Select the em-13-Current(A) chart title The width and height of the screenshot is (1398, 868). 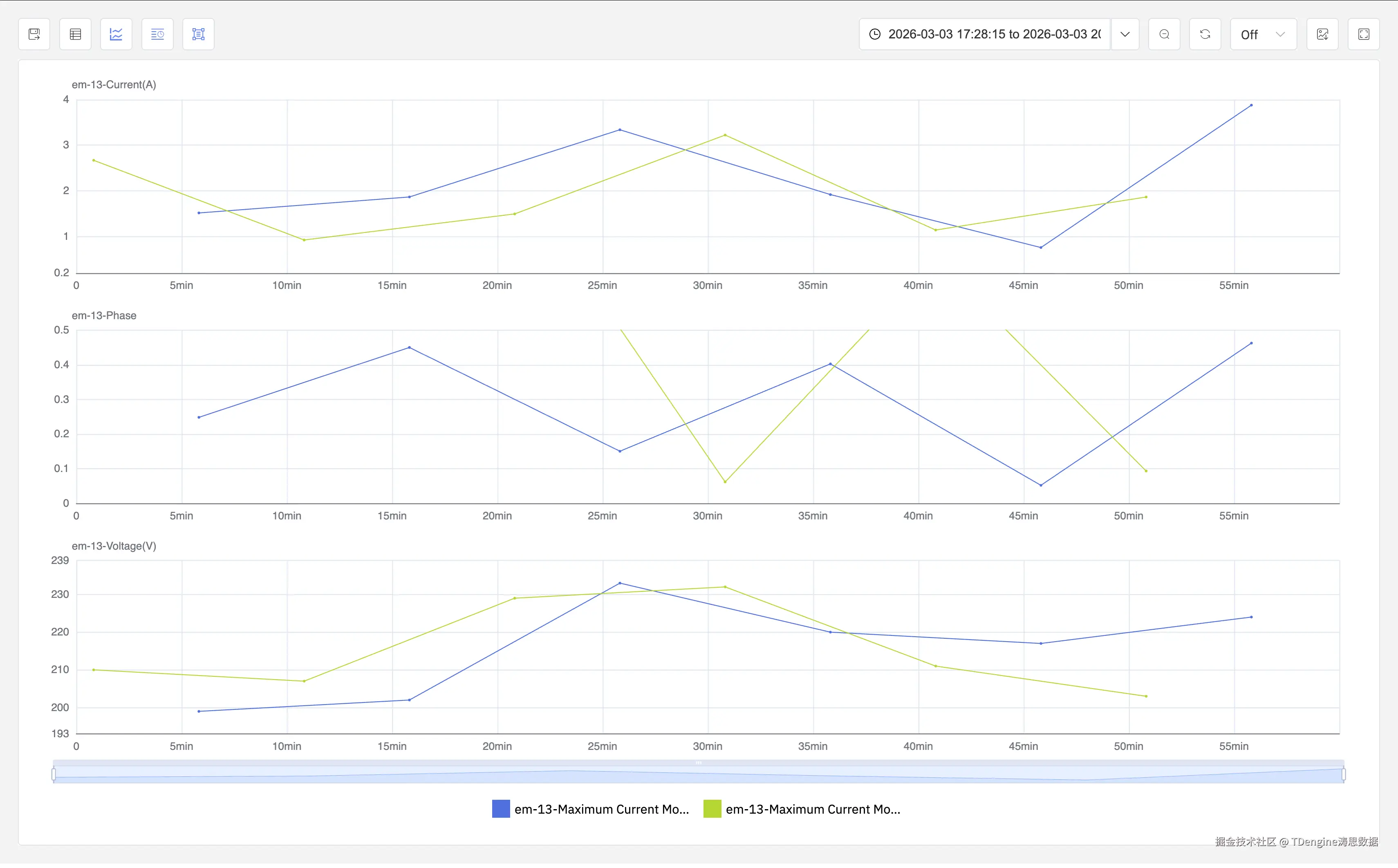[114, 84]
